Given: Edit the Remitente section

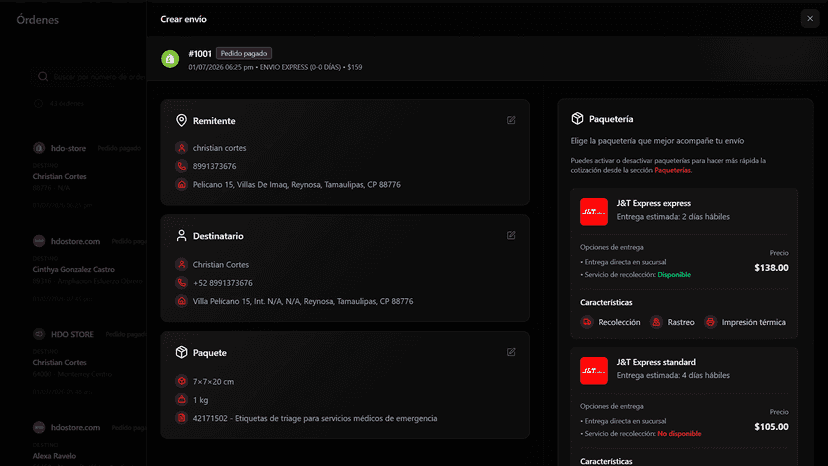Looking at the screenshot, I should tap(511, 120).
